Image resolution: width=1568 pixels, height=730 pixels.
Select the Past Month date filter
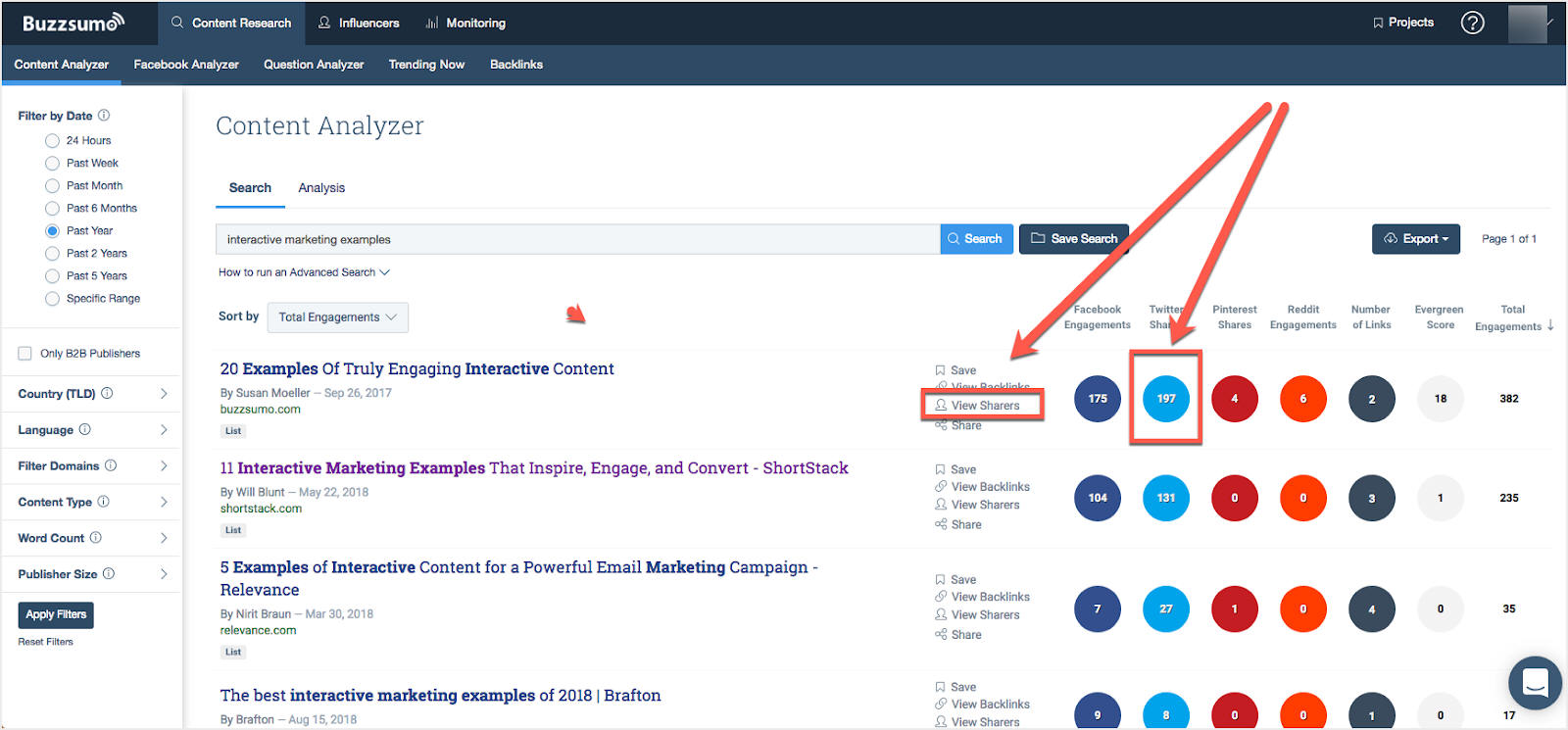pos(53,185)
